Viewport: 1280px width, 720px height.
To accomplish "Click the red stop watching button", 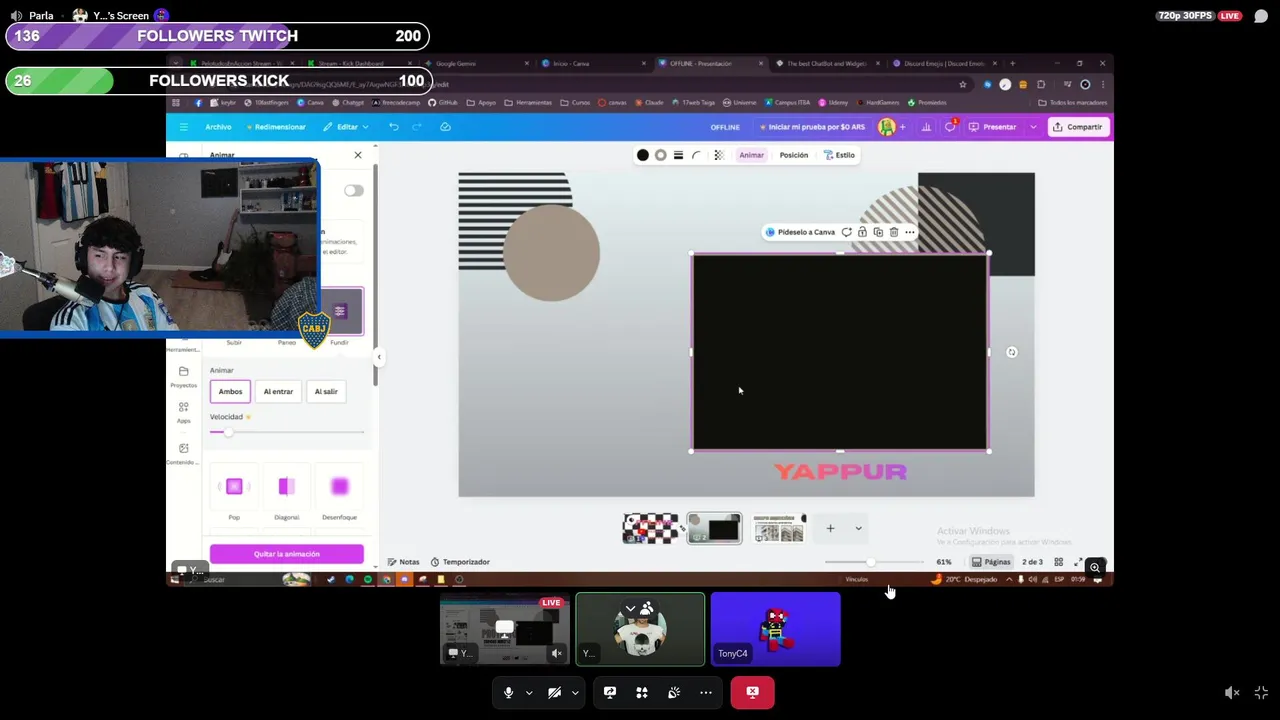I will (752, 692).
